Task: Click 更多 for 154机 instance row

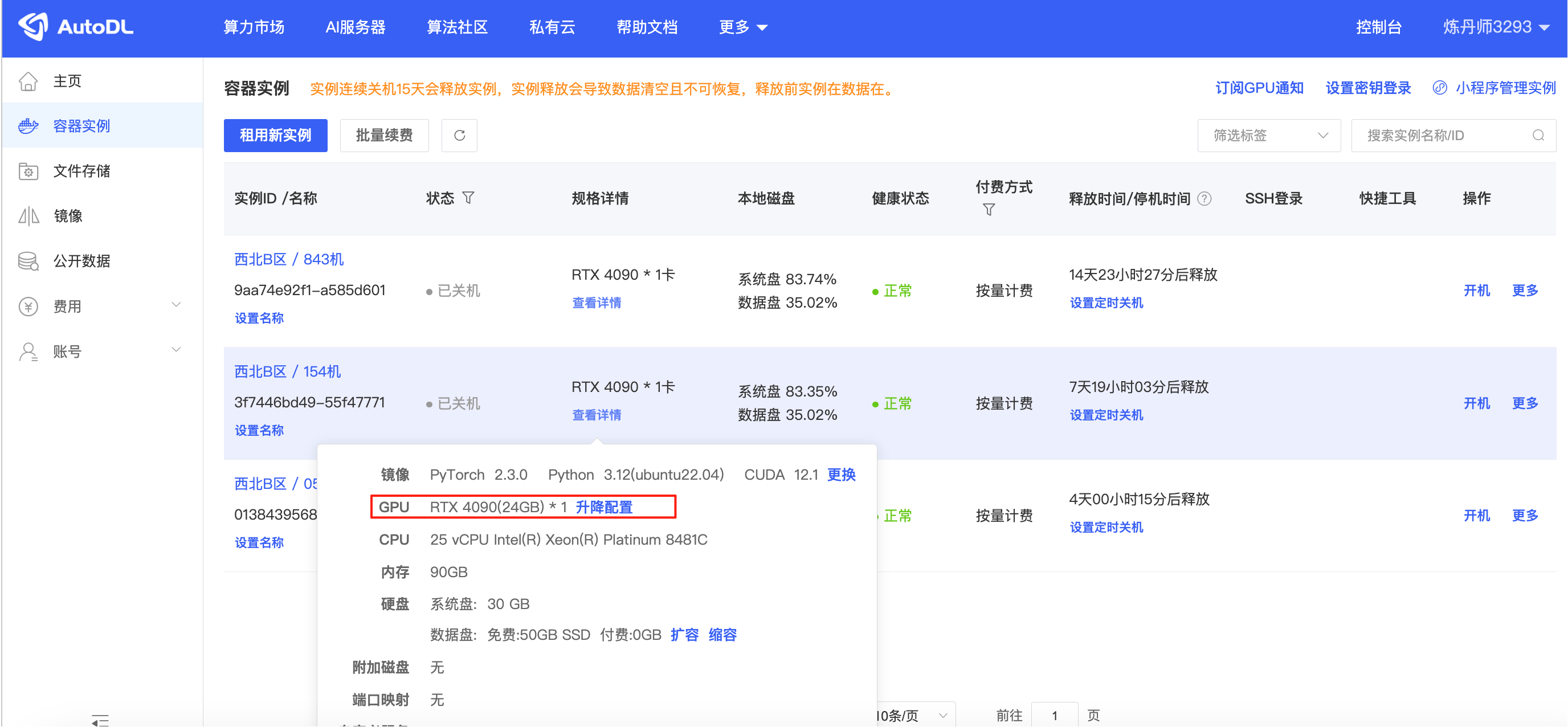Action: [x=1525, y=403]
